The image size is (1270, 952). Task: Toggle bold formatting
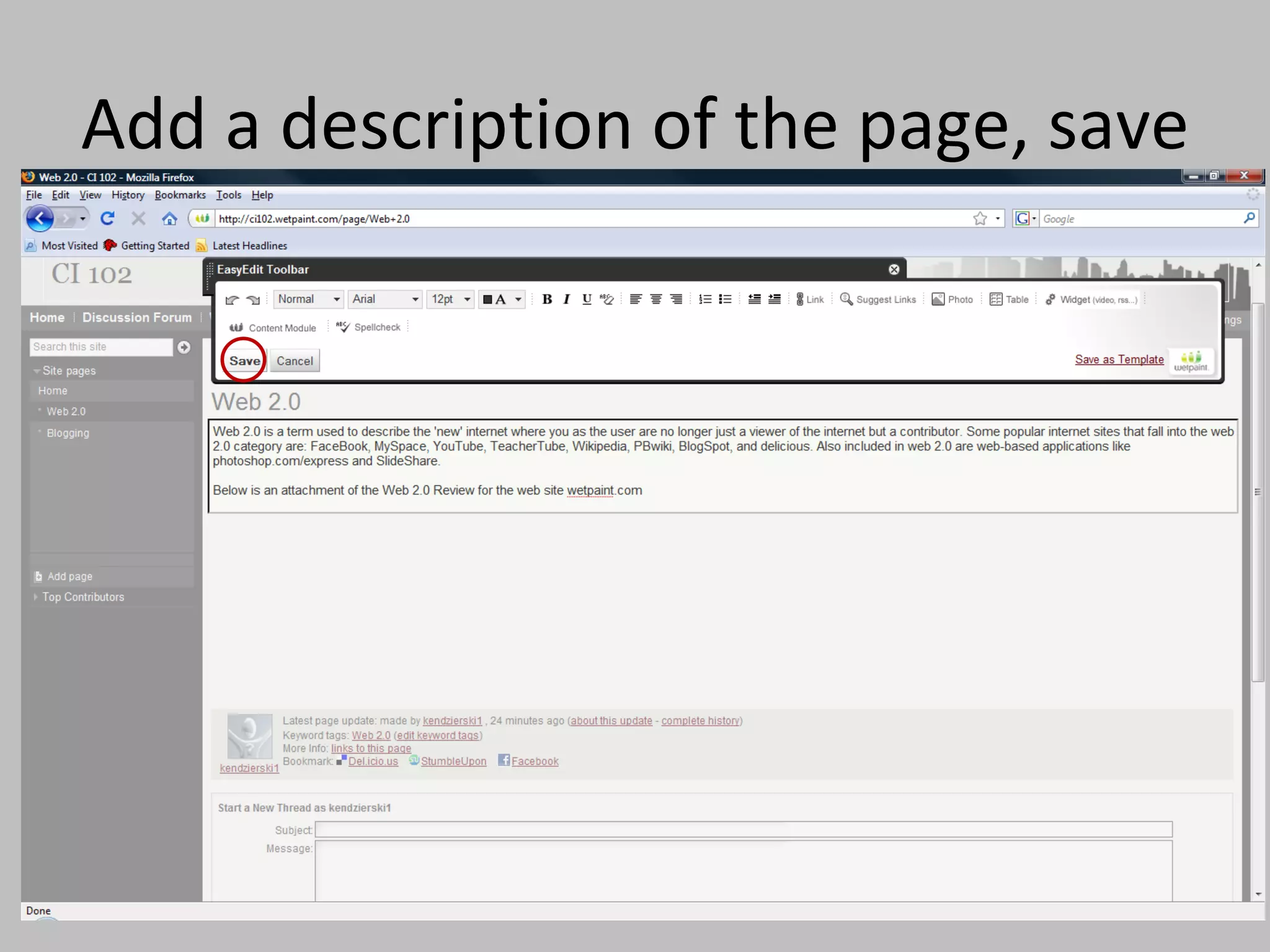[x=547, y=299]
